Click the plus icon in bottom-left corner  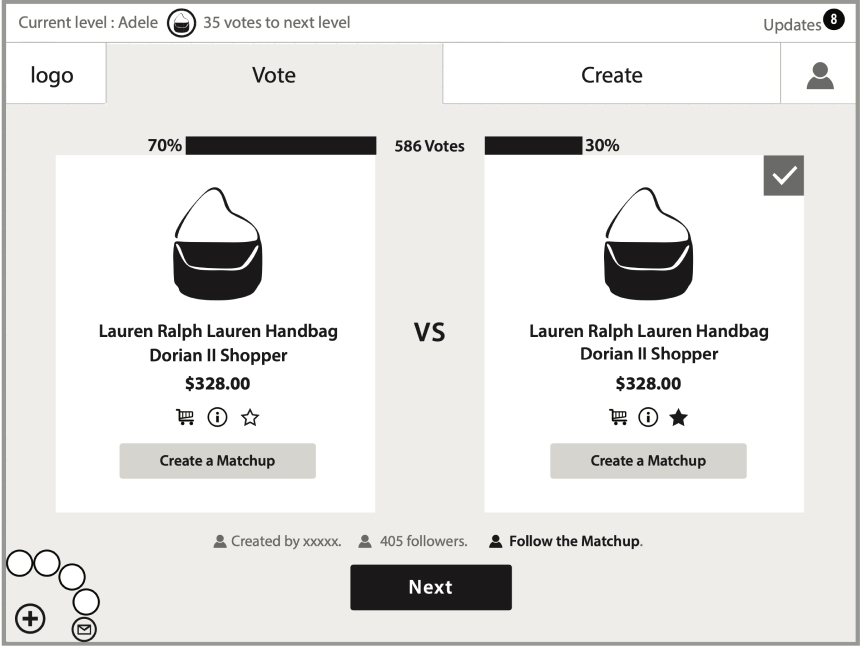coord(31,619)
